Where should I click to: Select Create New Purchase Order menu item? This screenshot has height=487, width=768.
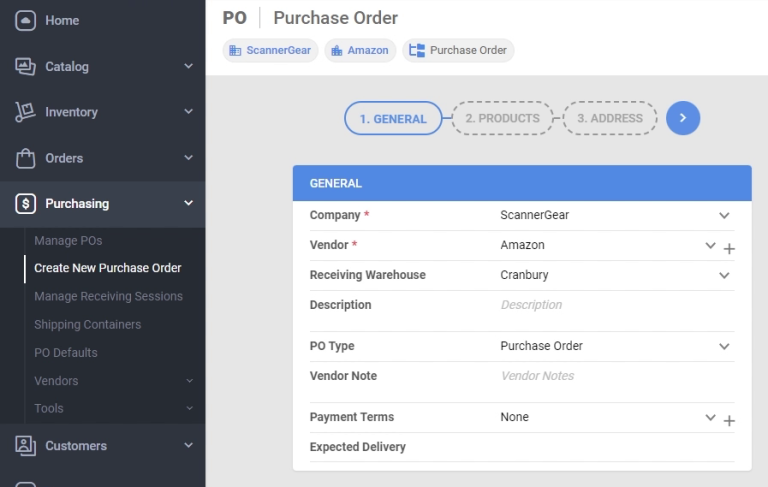click(x=108, y=268)
